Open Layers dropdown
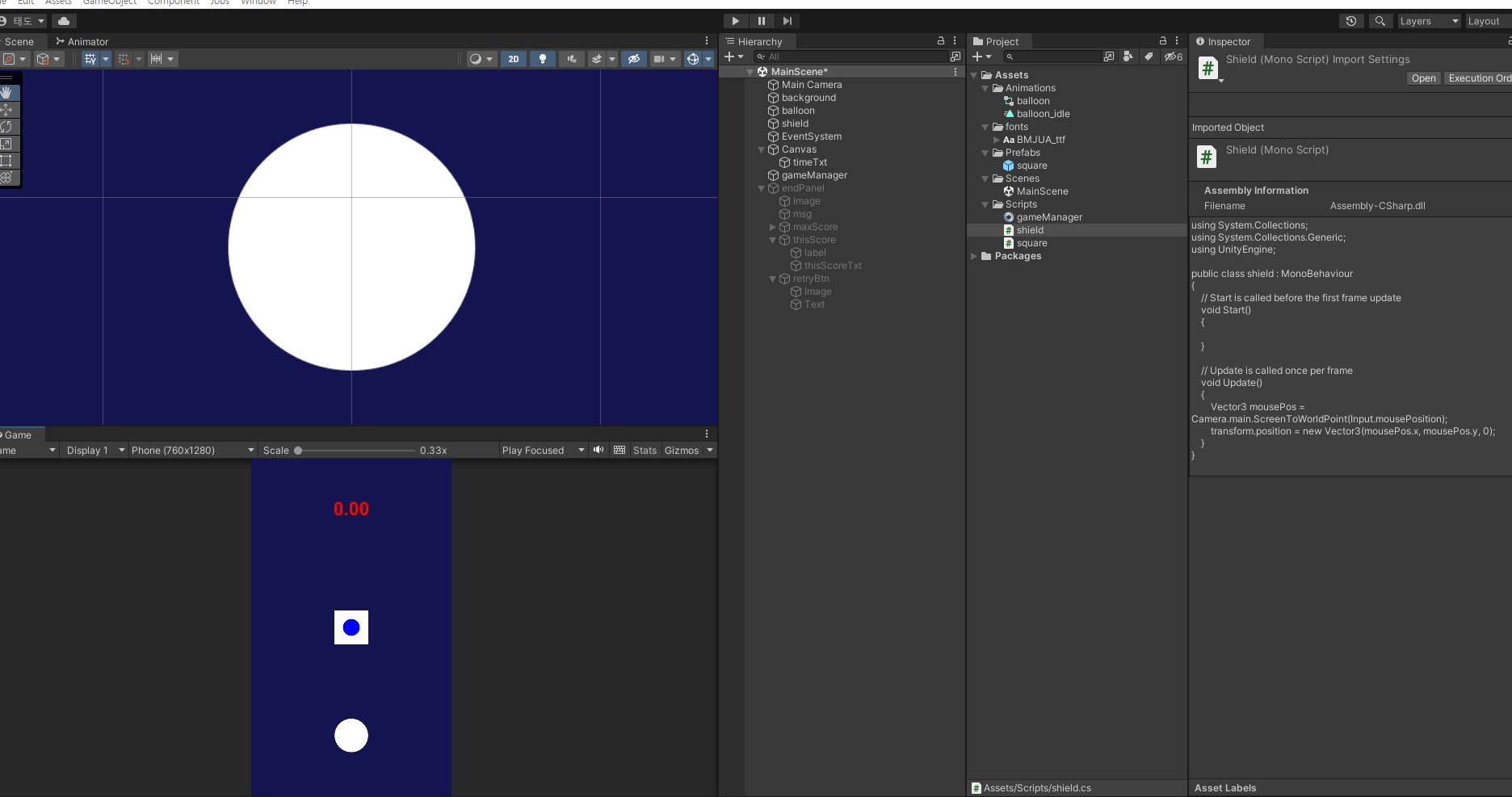Image resolution: width=1512 pixels, height=797 pixels. (1429, 21)
